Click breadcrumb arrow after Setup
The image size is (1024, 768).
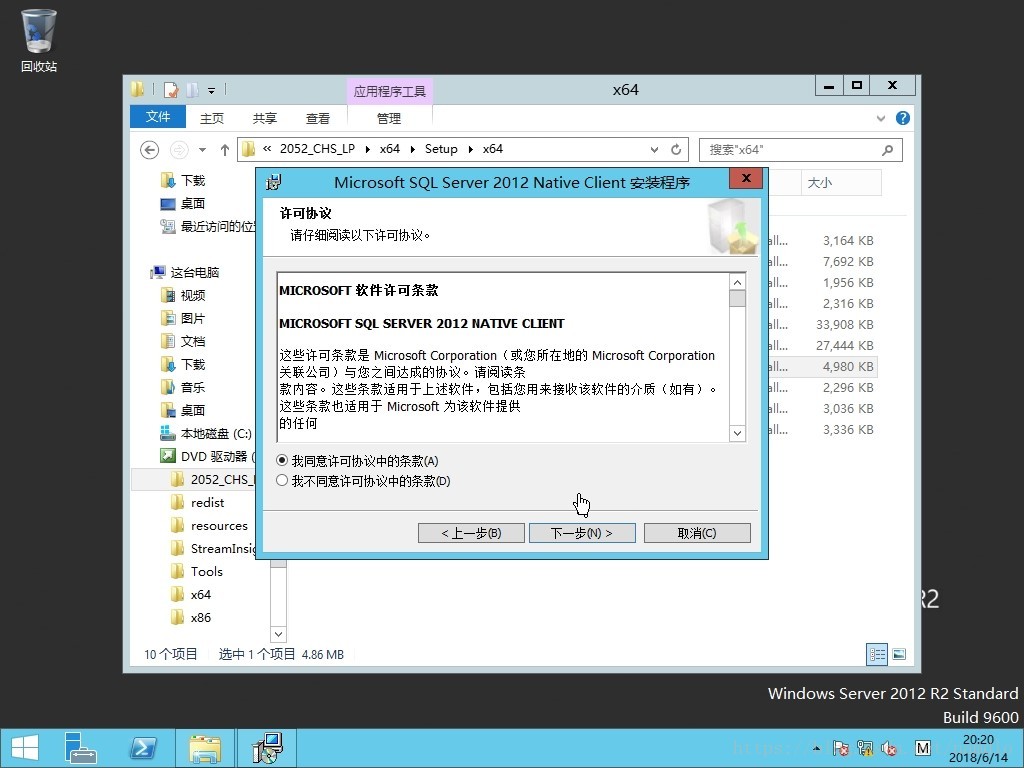(x=470, y=150)
